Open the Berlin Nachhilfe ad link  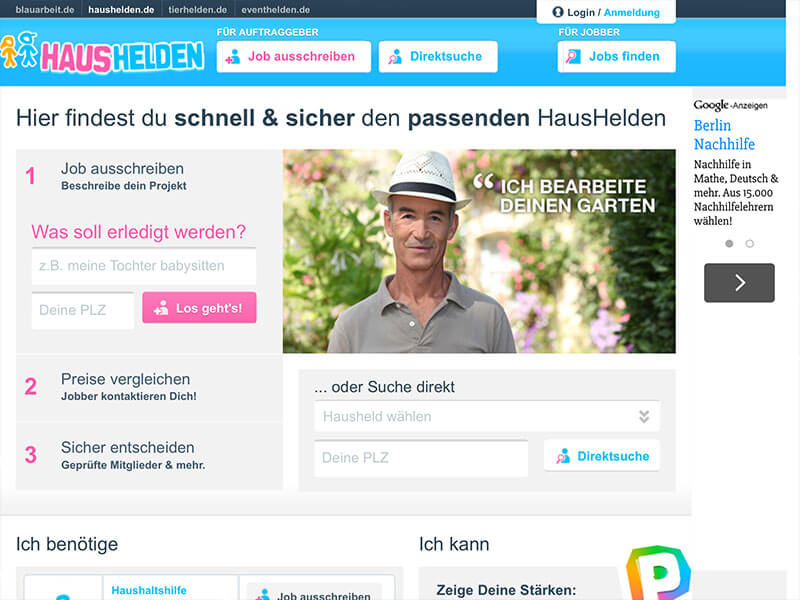724,135
